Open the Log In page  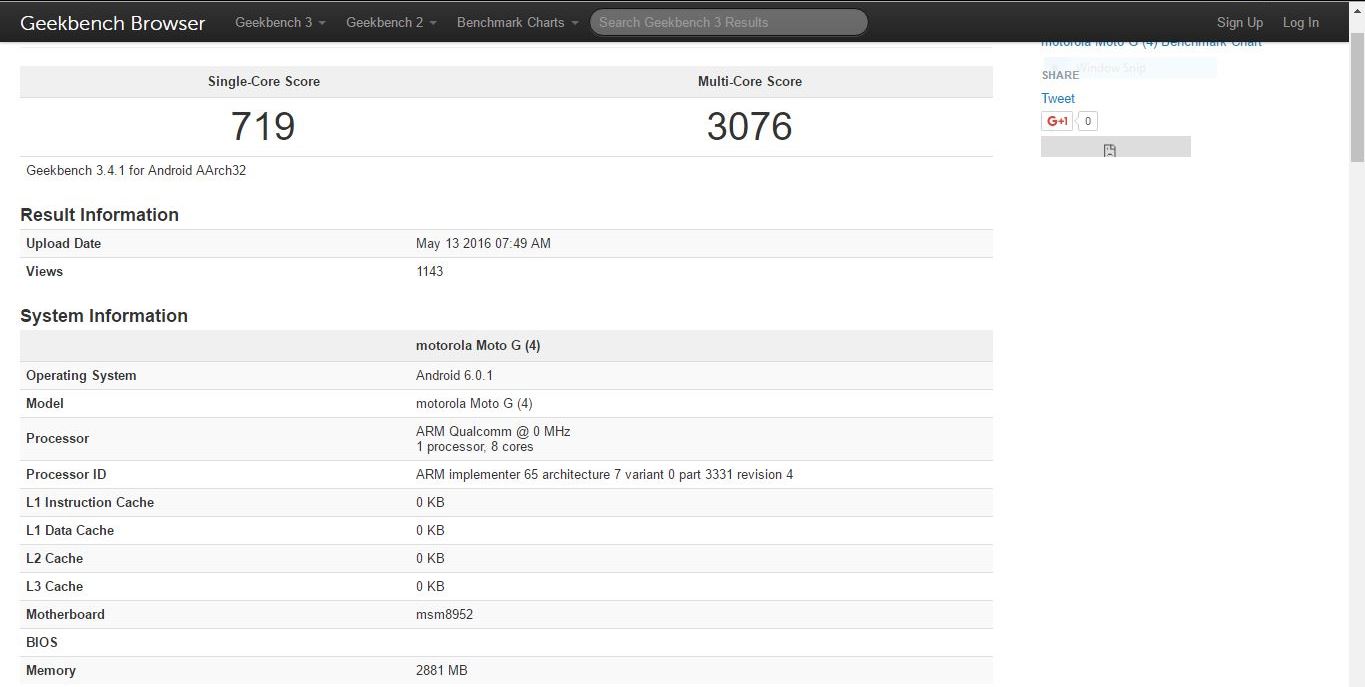tap(1300, 22)
